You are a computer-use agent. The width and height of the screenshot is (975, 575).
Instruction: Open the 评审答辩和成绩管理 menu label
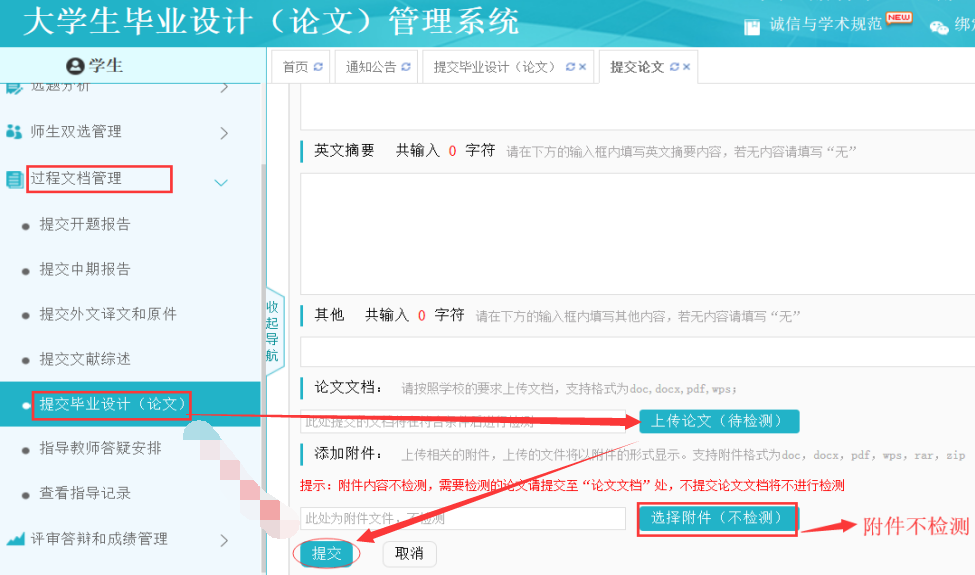[99, 538]
